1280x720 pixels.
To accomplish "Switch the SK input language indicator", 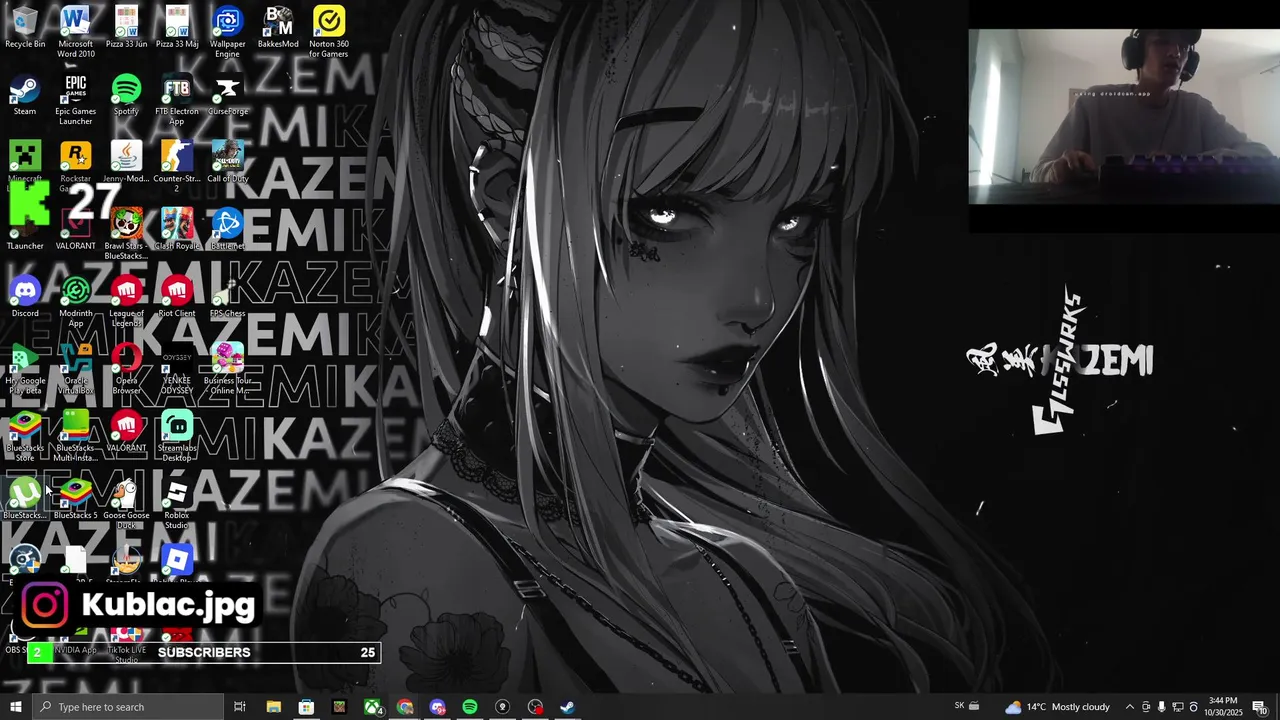I will (x=960, y=706).
